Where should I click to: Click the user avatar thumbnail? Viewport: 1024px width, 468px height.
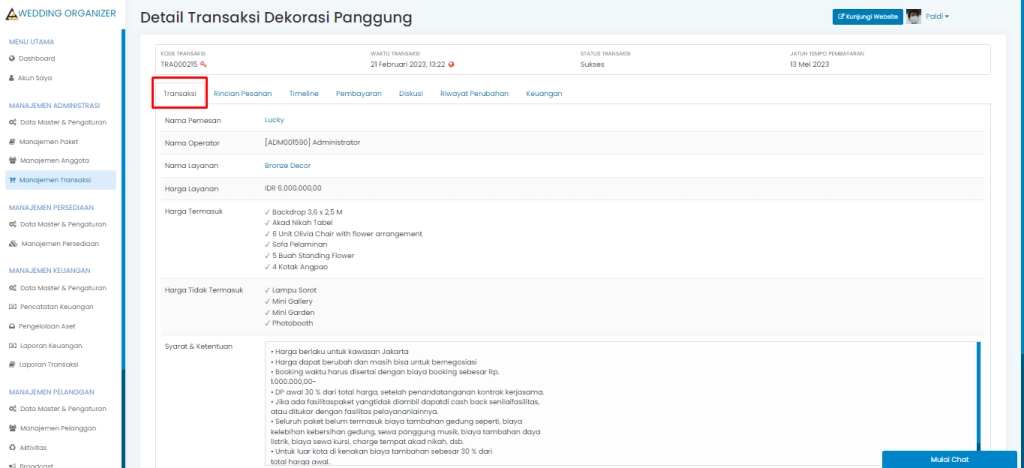point(913,16)
